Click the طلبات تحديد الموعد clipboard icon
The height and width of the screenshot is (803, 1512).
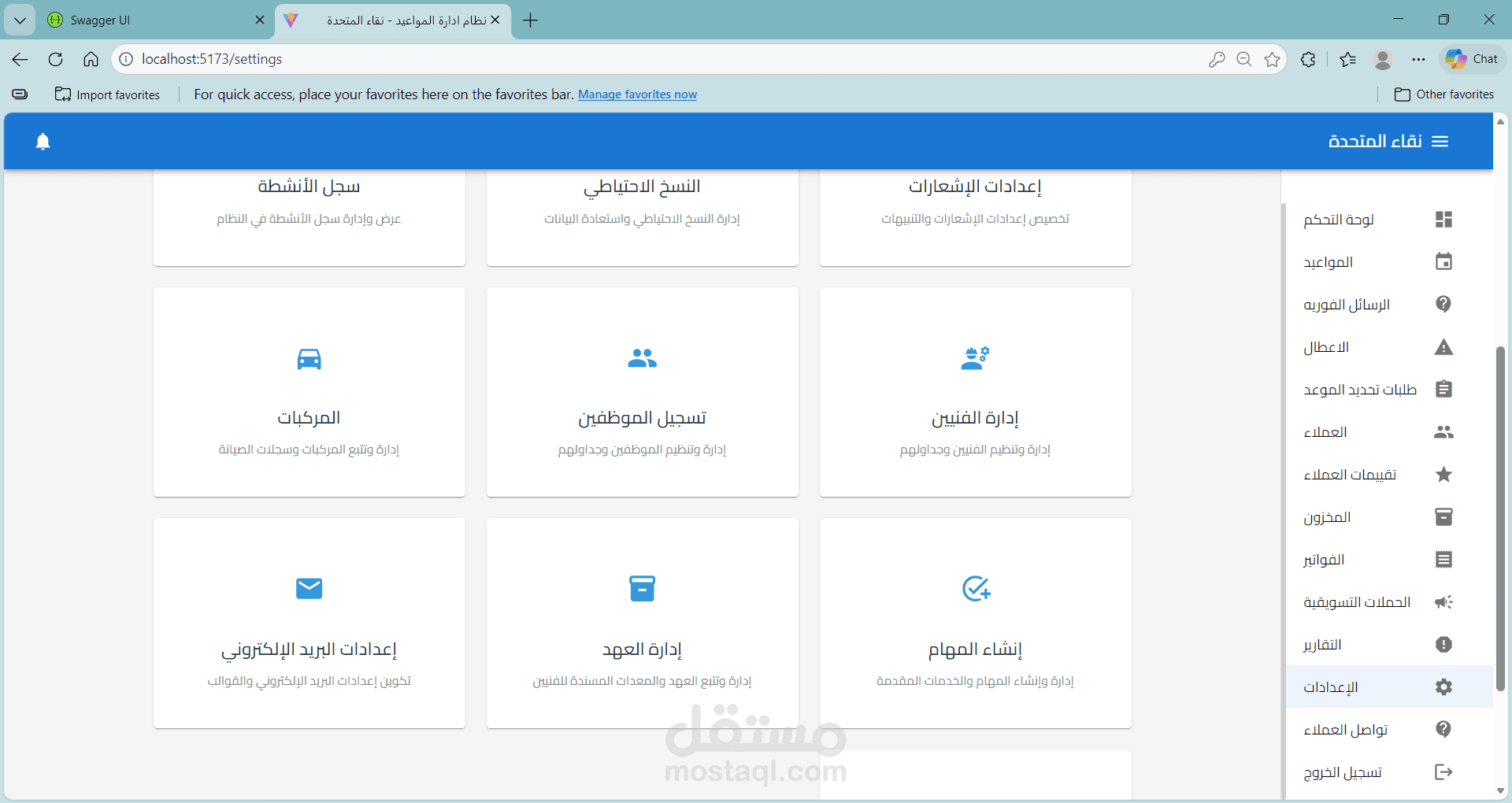click(1443, 390)
